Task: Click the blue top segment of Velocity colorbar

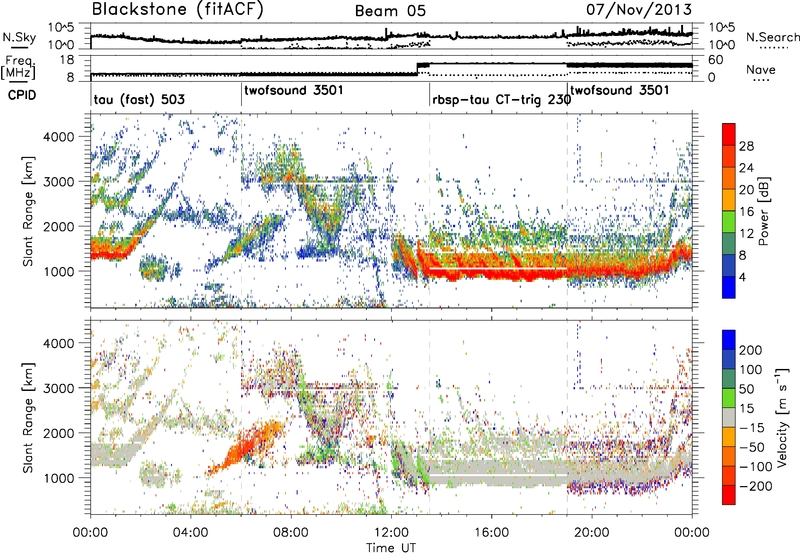Action: (x=729, y=340)
